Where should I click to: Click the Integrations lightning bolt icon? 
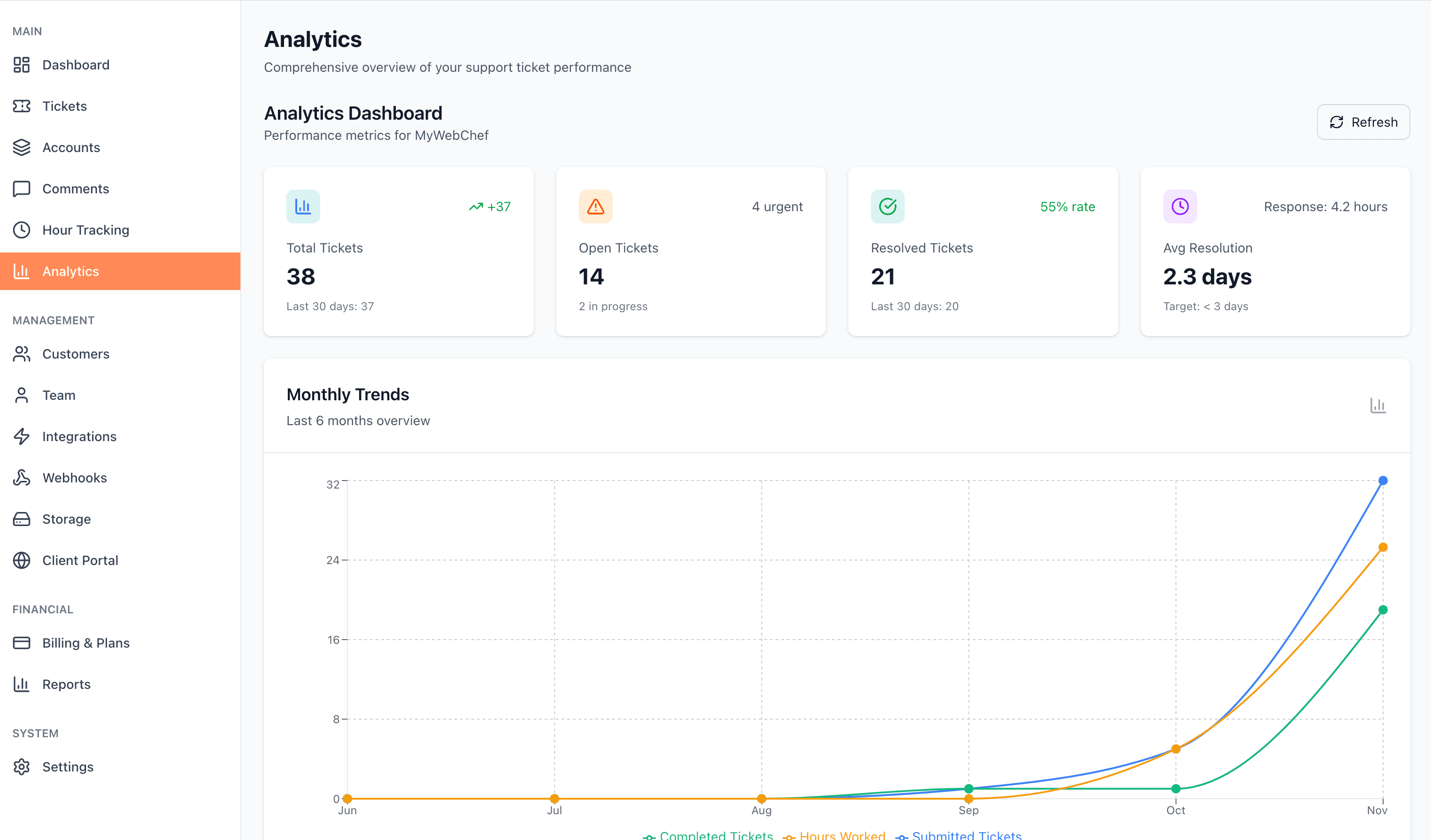click(22, 436)
